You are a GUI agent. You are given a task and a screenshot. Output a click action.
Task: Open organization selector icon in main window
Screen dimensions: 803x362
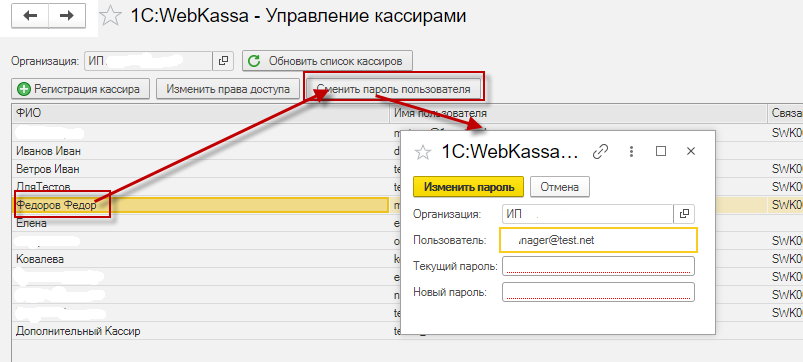tap(223, 61)
